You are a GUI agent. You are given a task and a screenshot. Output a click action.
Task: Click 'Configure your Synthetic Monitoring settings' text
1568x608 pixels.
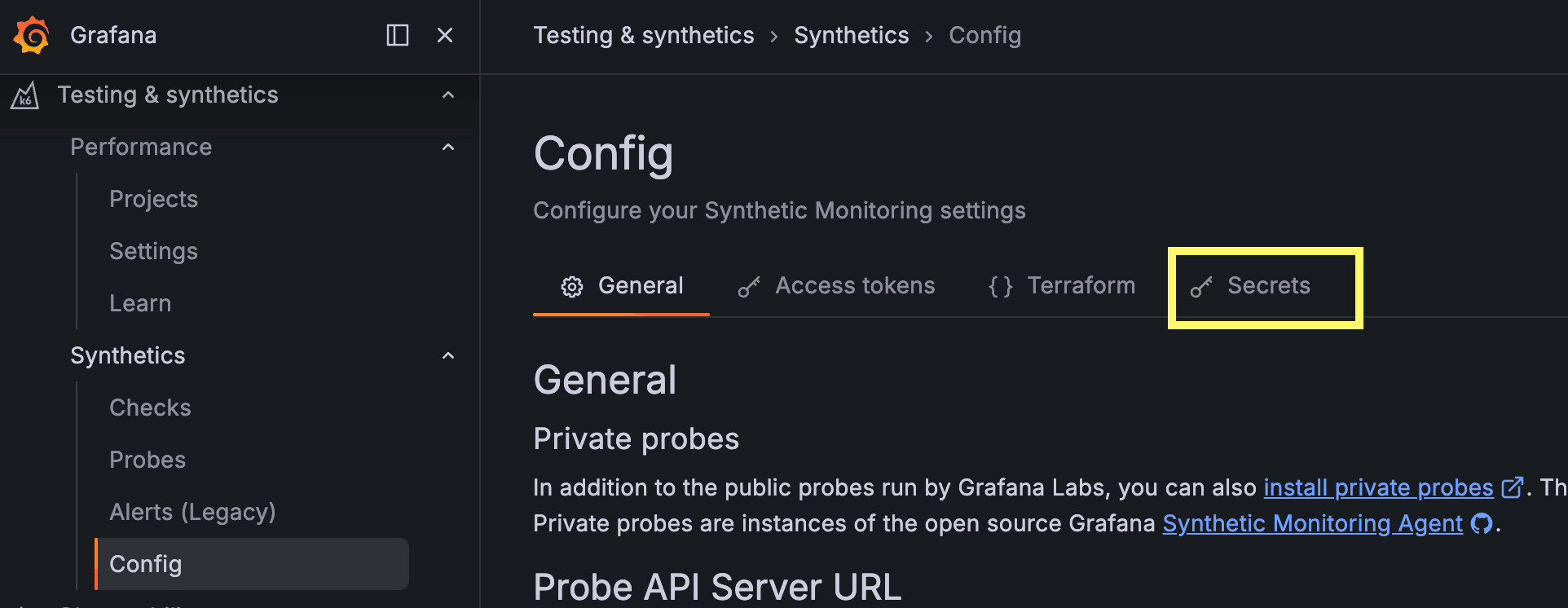[780, 210]
